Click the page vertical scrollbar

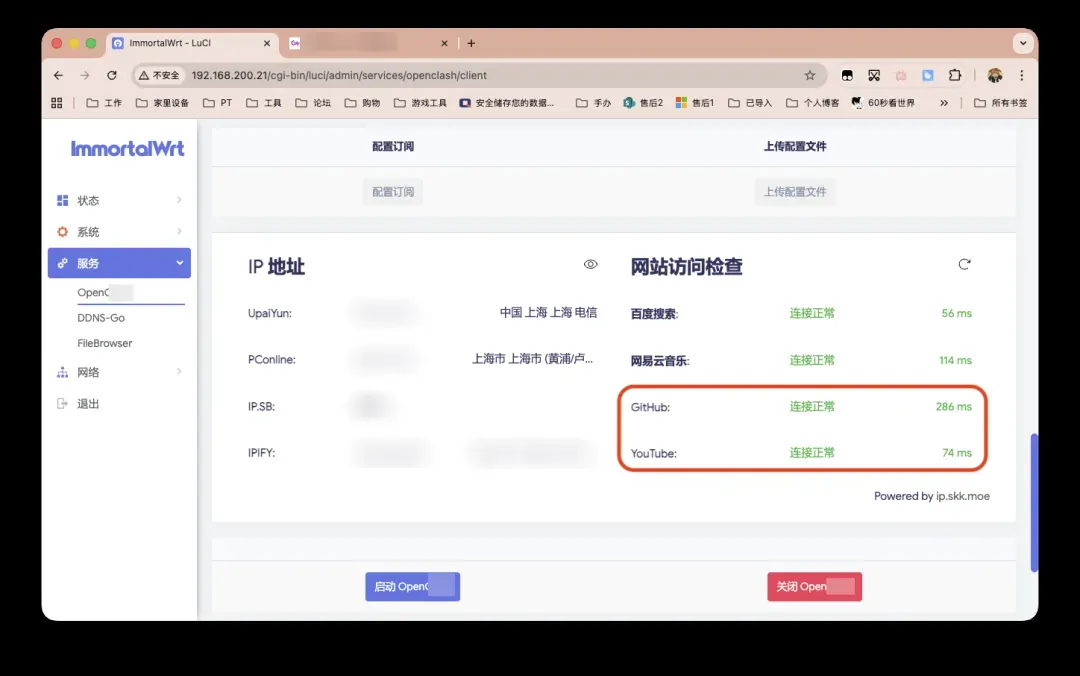coord(1034,500)
